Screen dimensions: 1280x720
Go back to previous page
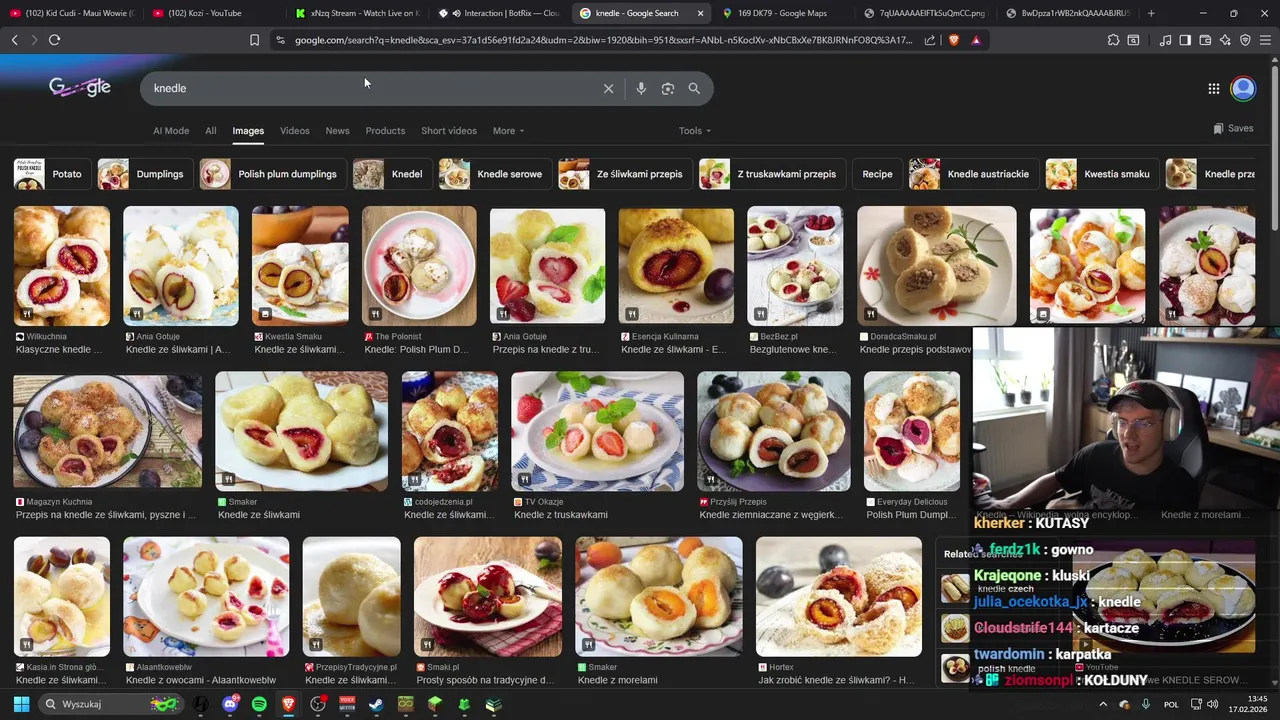(x=14, y=40)
